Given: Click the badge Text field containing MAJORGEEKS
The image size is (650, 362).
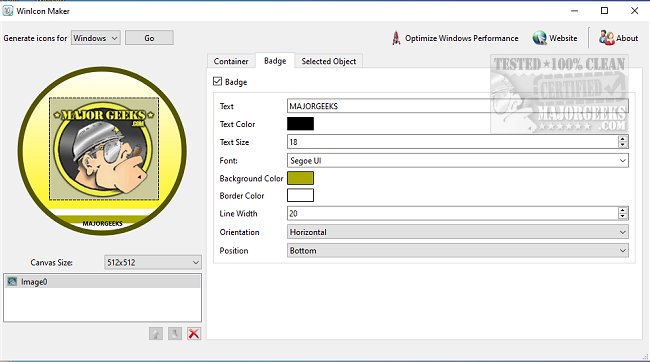Looking at the screenshot, I should tap(458, 106).
